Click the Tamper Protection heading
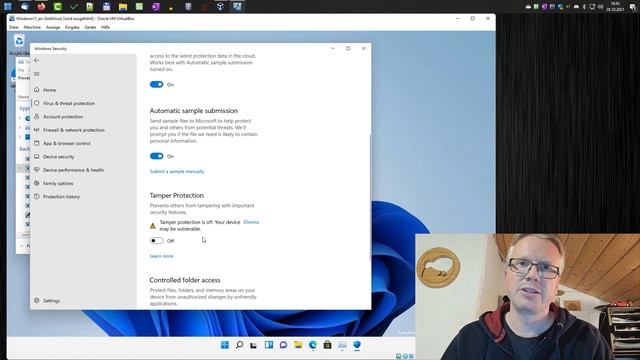 (x=176, y=195)
